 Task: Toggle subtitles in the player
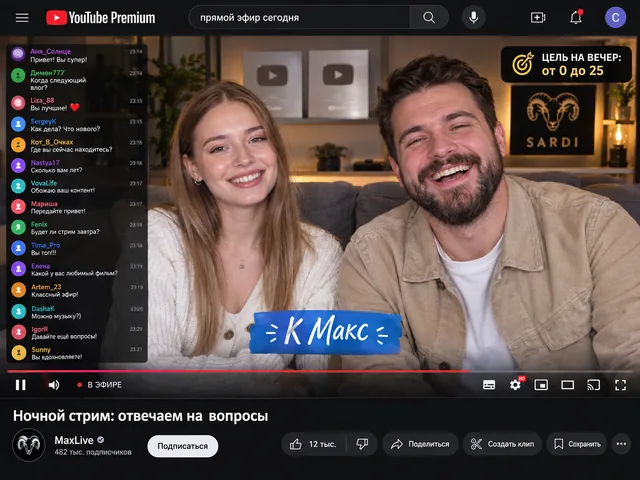tap(489, 385)
